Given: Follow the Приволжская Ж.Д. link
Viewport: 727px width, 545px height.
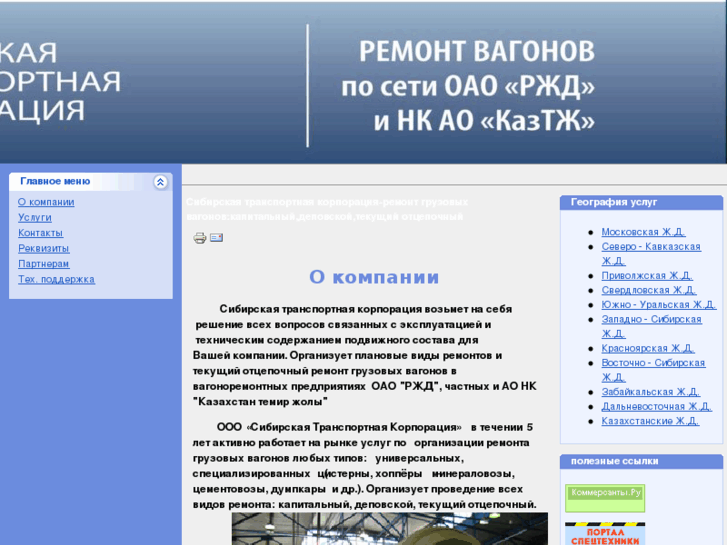Looking at the screenshot, I should (x=647, y=276).
